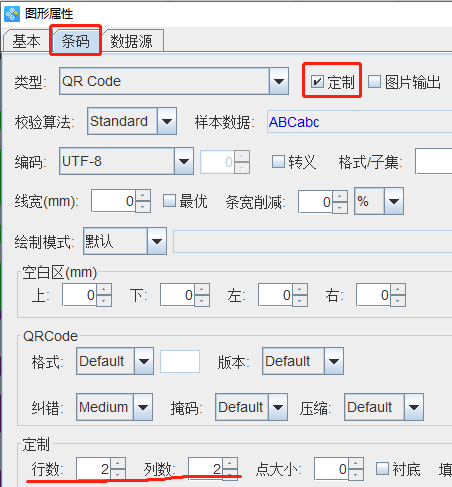Viewport: 452px width, 487px height.
Task: Click the 图形属性 window app icon
Action: pyautogui.click(x=12, y=14)
